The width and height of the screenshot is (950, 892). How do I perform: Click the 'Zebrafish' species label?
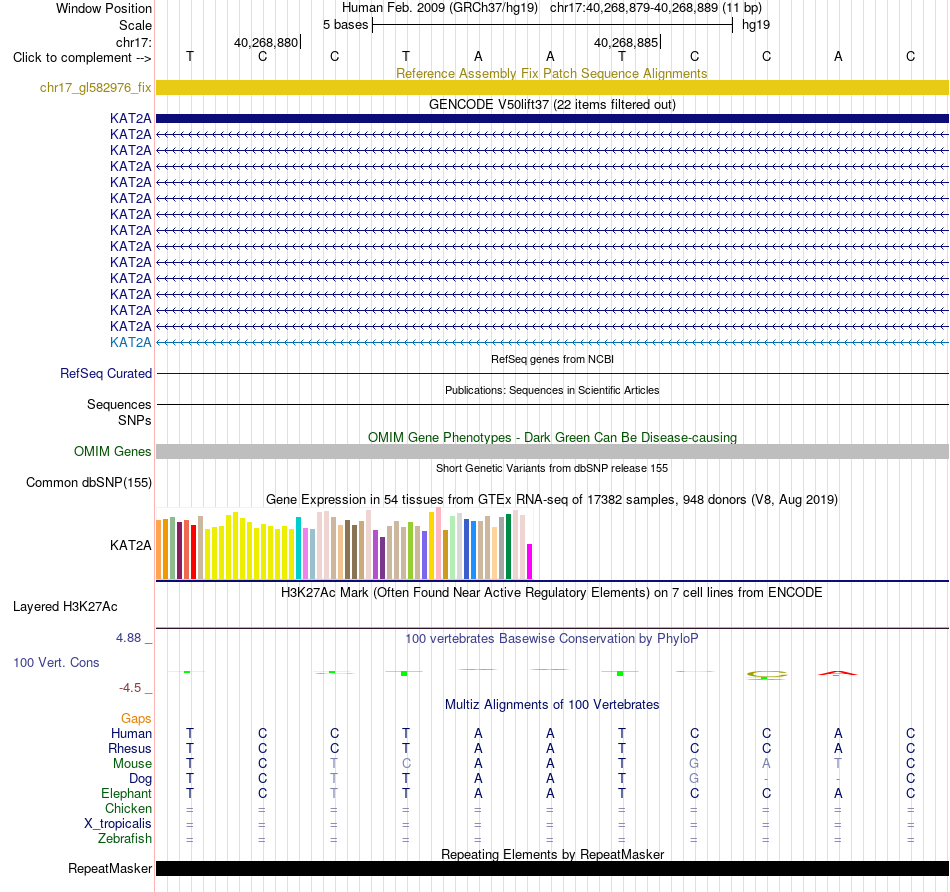pyautogui.click(x=125, y=839)
